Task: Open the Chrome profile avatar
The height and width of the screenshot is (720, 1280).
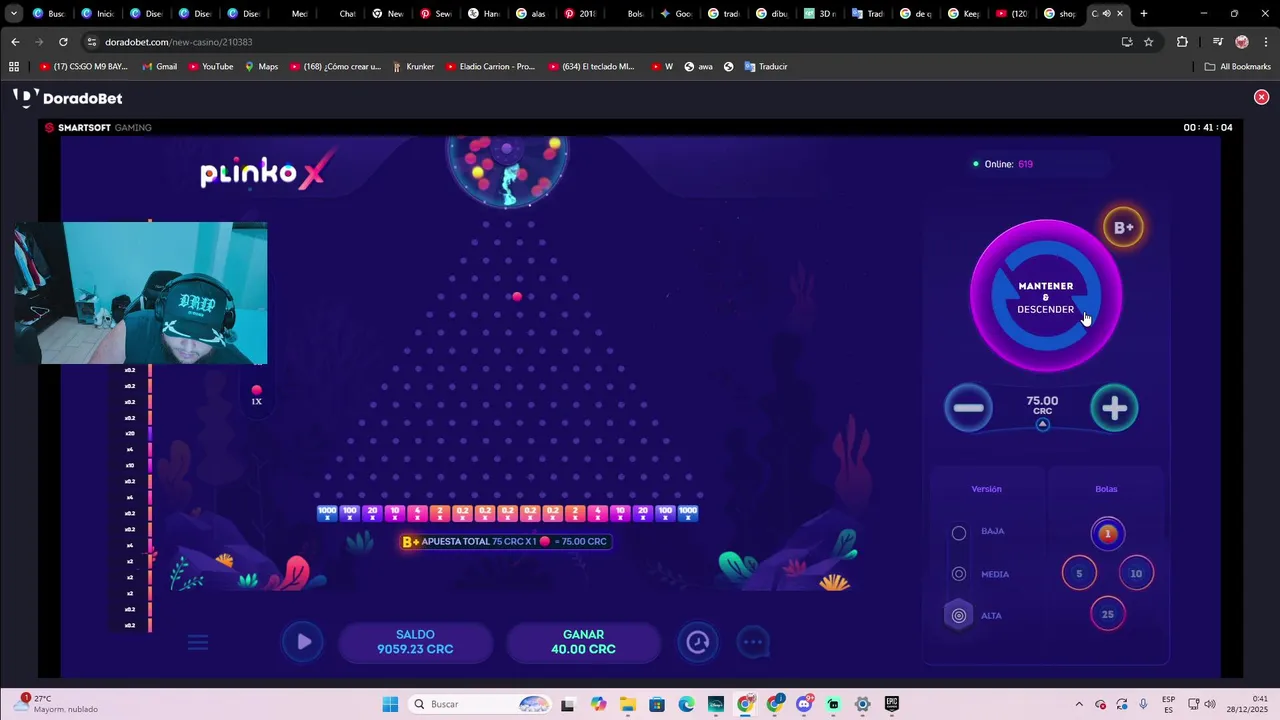Action: pyautogui.click(x=1242, y=42)
